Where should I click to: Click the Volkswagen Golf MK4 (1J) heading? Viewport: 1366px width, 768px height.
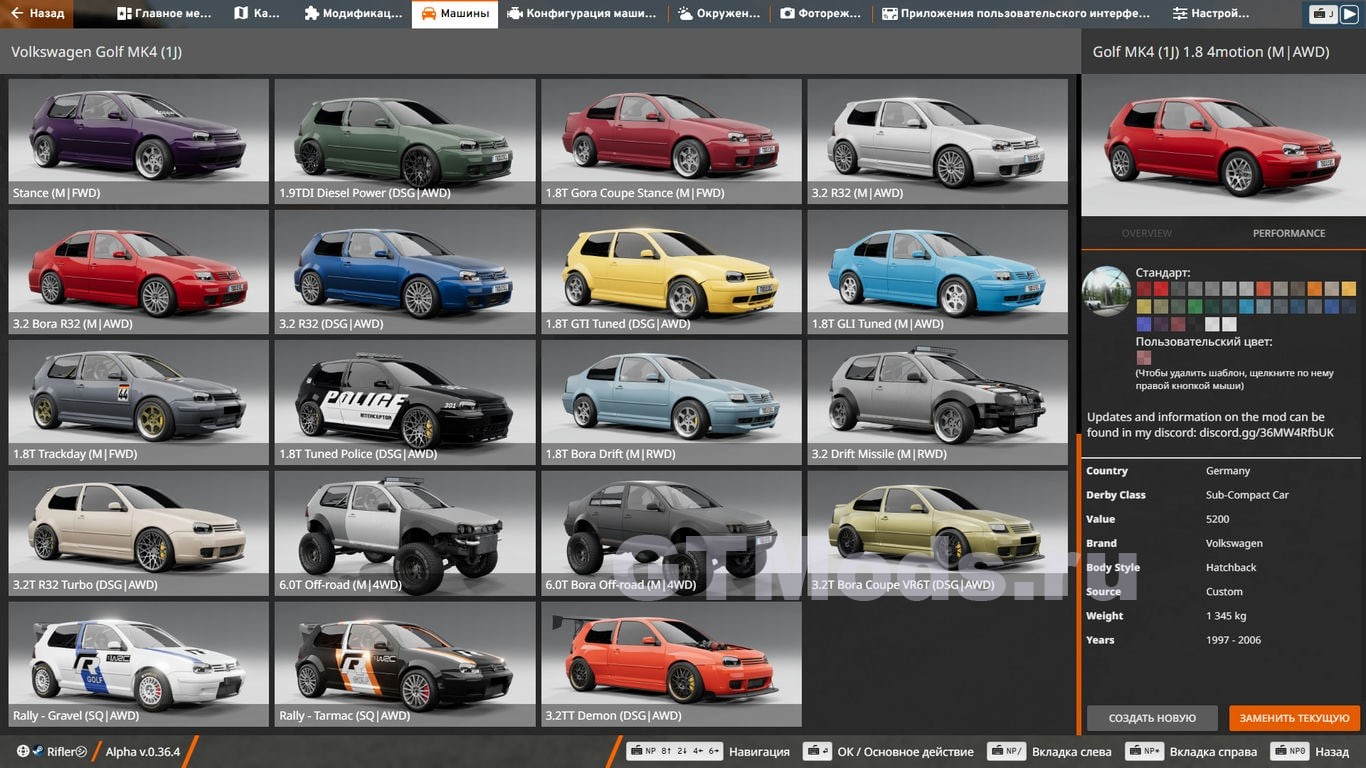[96, 52]
